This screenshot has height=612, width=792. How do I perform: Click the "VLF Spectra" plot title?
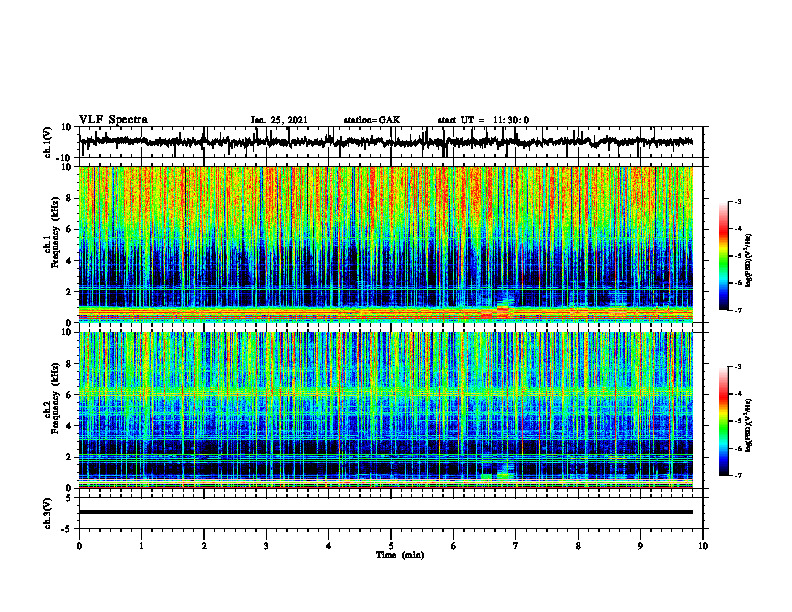pos(113,120)
